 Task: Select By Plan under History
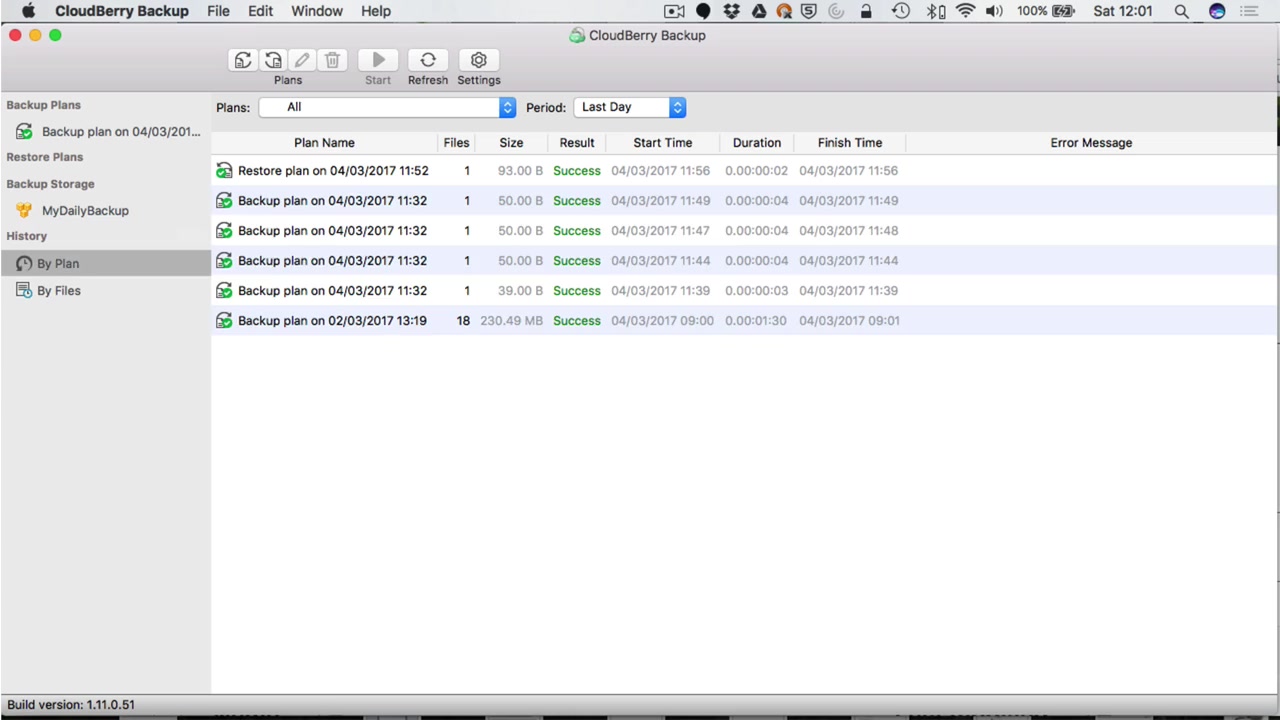pos(106,263)
